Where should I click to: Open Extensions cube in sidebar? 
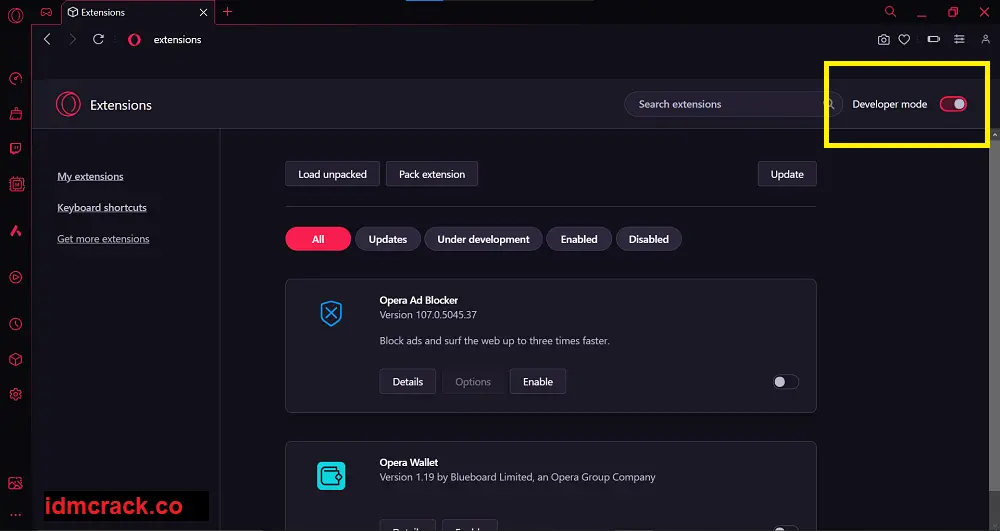coord(16,360)
